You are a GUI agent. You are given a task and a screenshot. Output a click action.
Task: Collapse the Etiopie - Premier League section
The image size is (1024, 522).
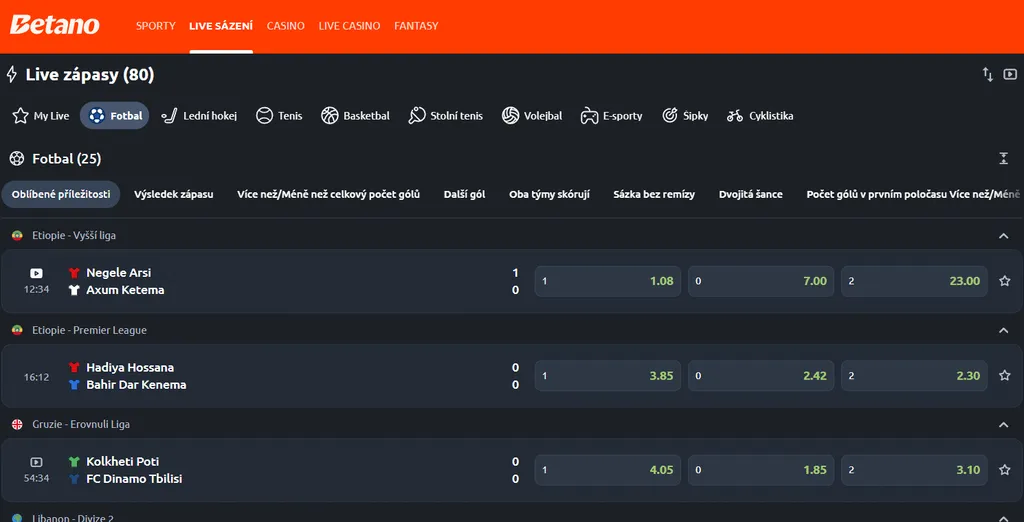coord(1004,331)
